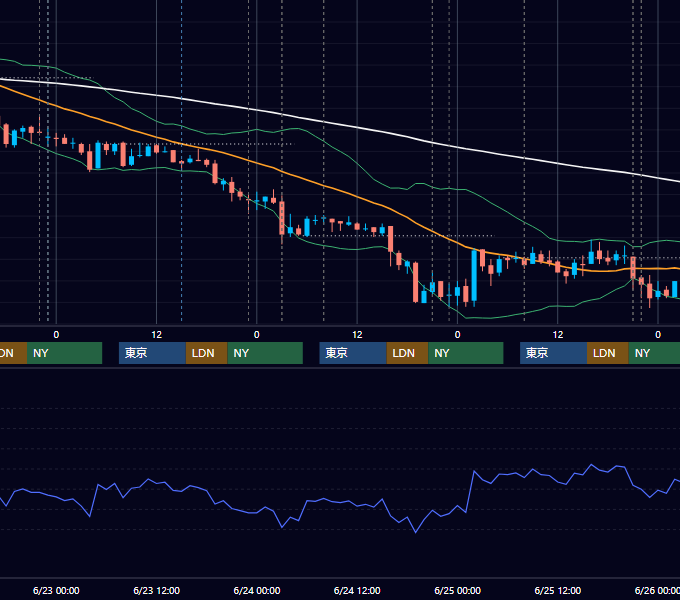Click the 6/24 00:00 date label

(x=257, y=590)
